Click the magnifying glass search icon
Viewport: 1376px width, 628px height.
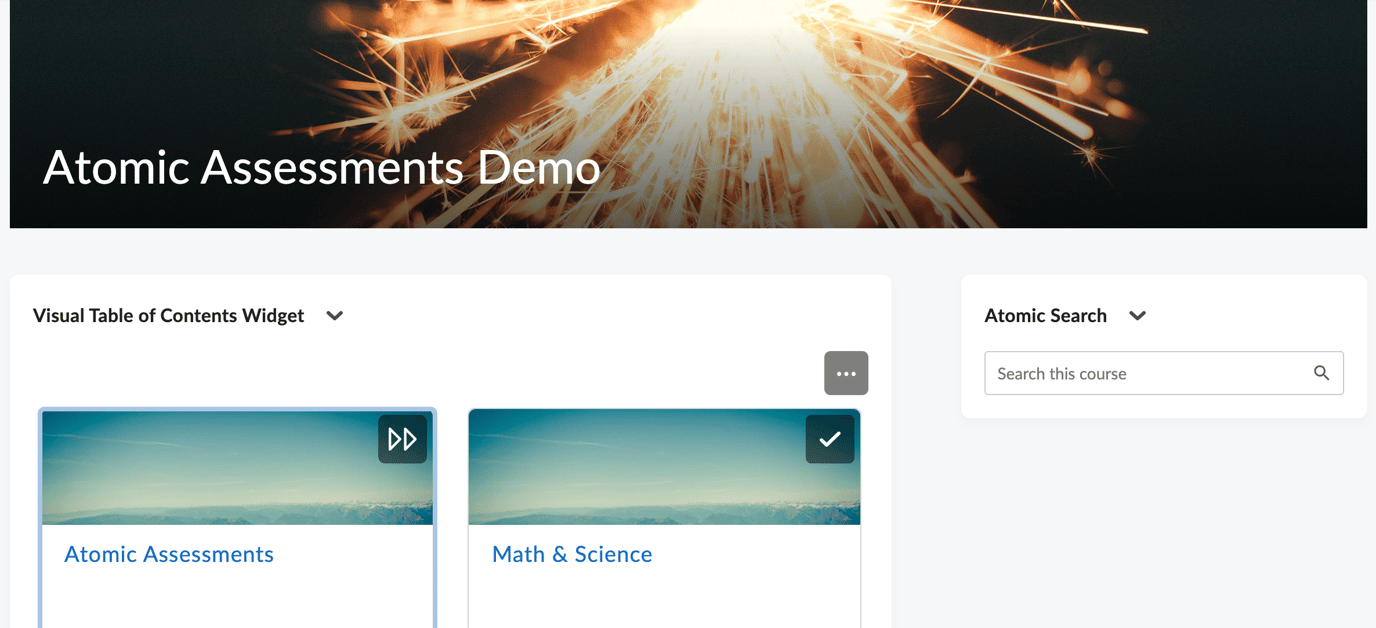pos(1321,372)
